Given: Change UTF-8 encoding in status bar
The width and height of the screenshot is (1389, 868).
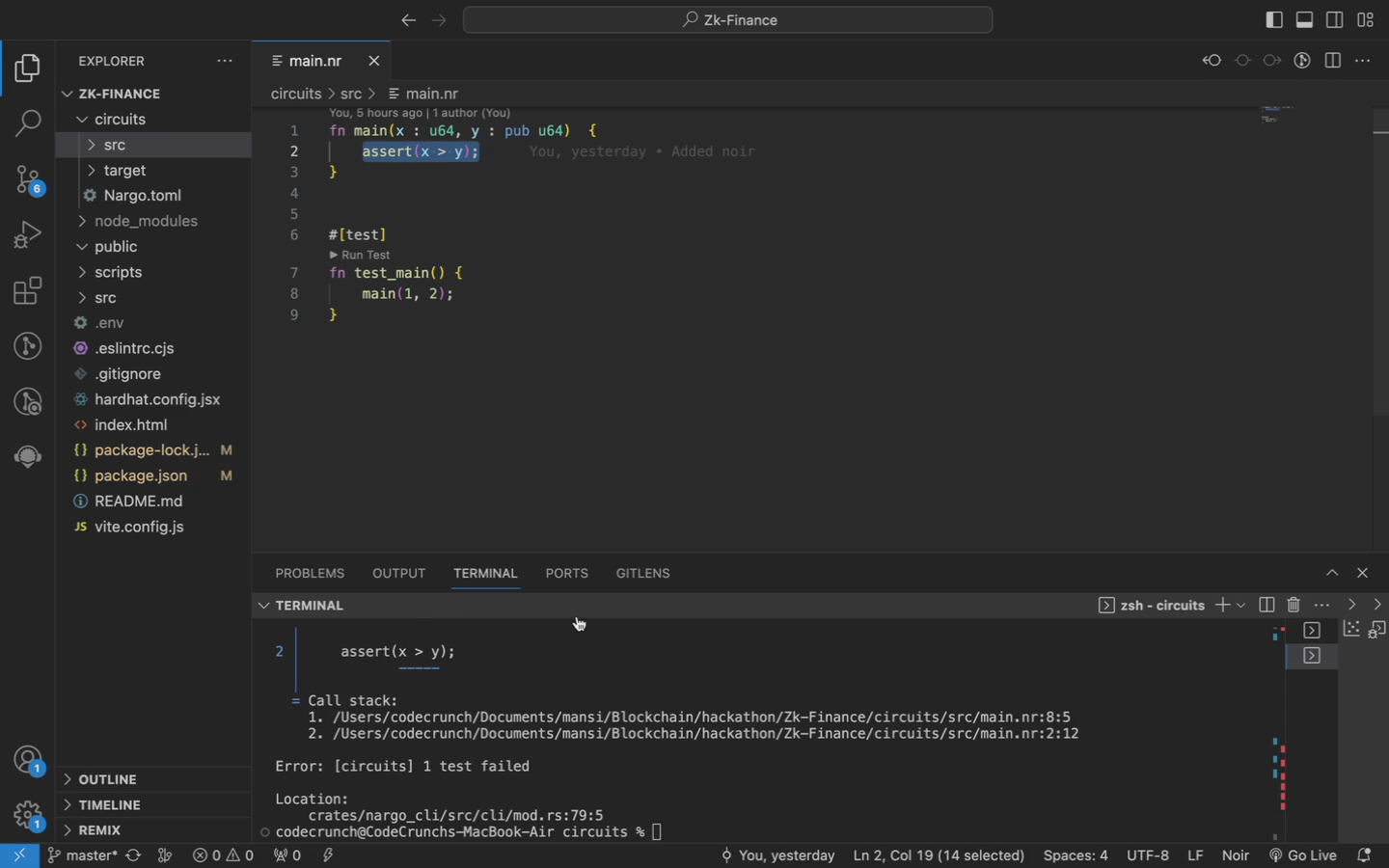Looking at the screenshot, I should pyautogui.click(x=1148, y=855).
